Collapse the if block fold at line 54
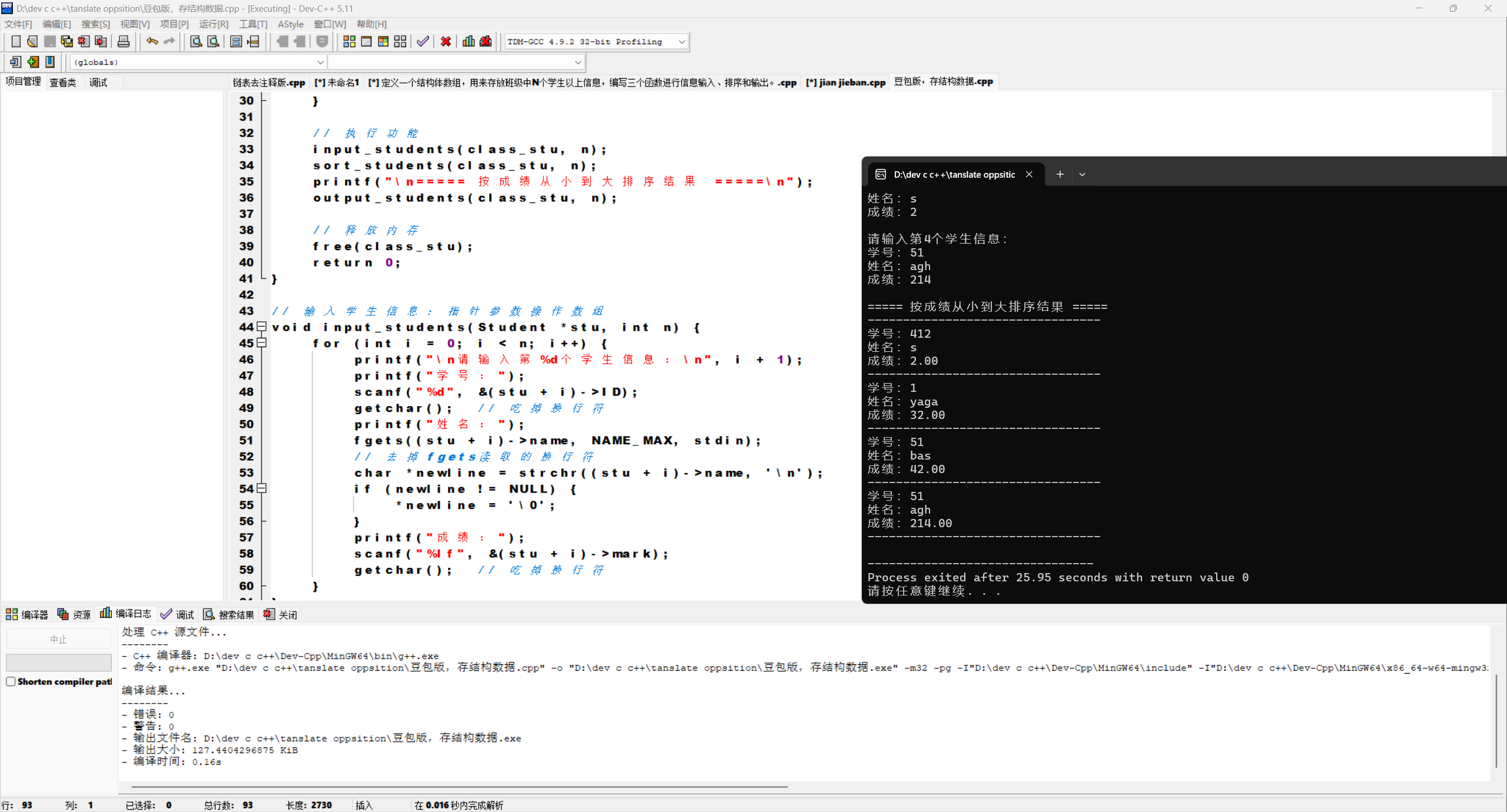Image resolution: width=1507 pixels, height=812 pixels. point(262,488)
